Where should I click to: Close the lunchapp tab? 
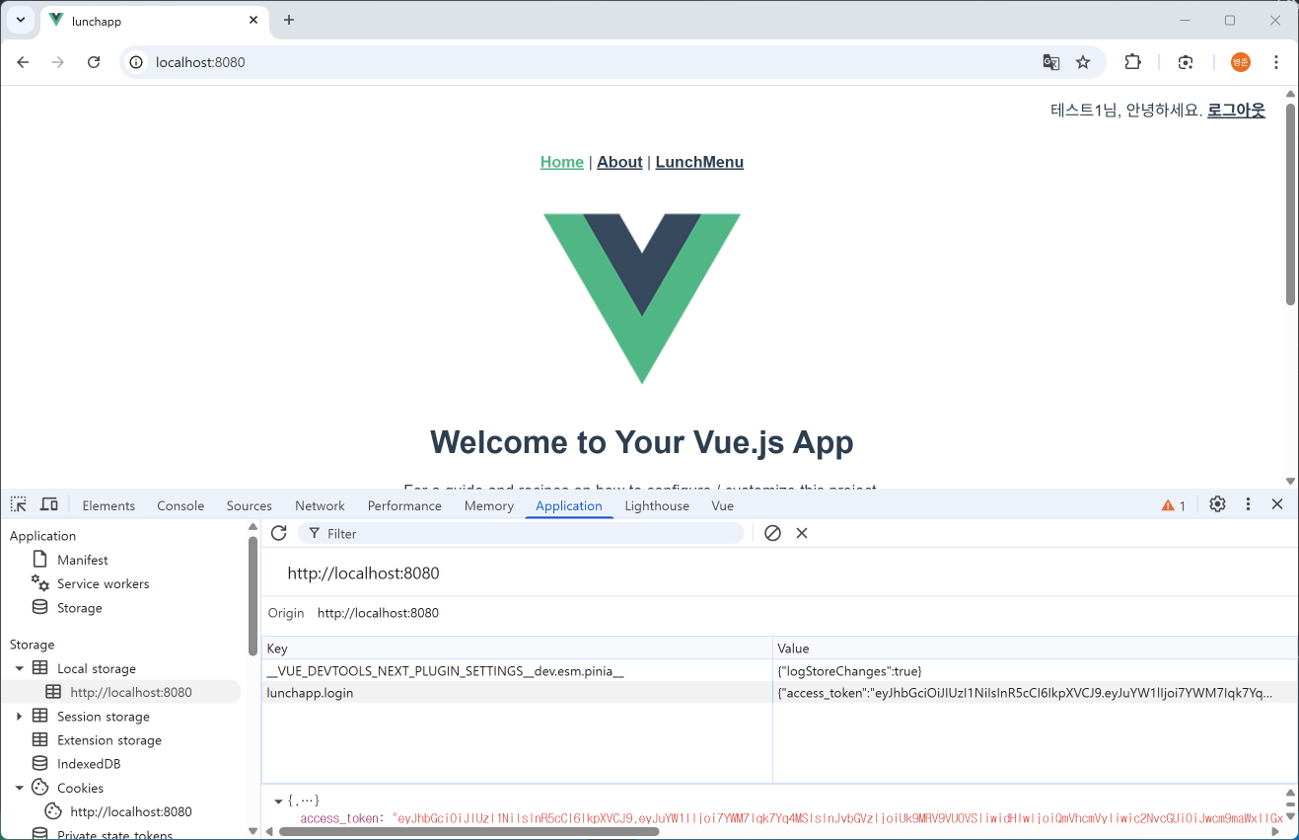click(253, 20)
